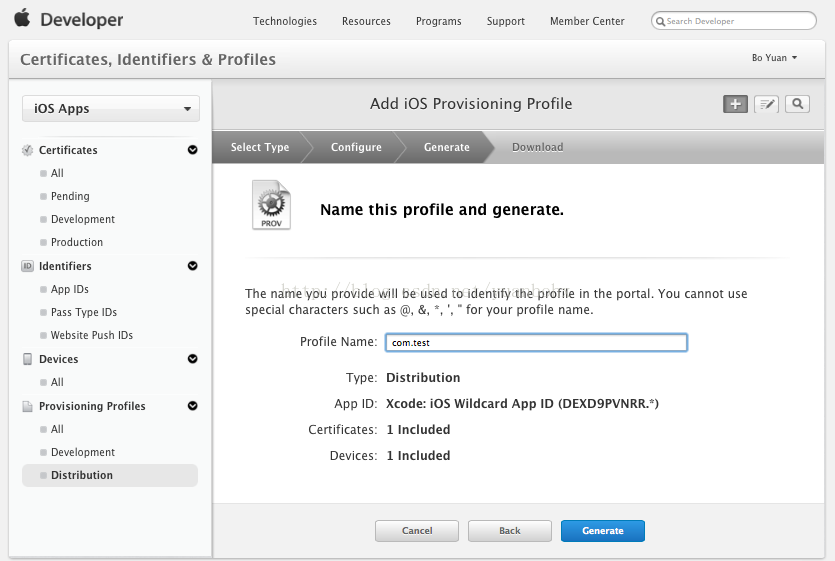
Task: Click the Identifiers ID icon
Action: click(x=28, y=266)
